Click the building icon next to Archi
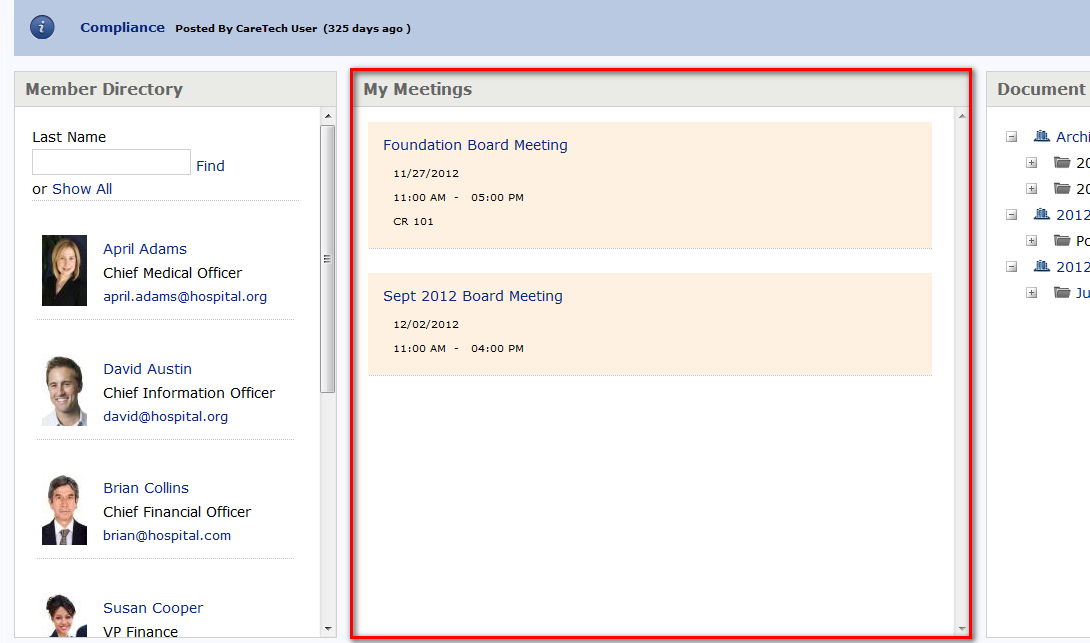The width and height of the screenshot is (1090, 643). pos(1042,137)
